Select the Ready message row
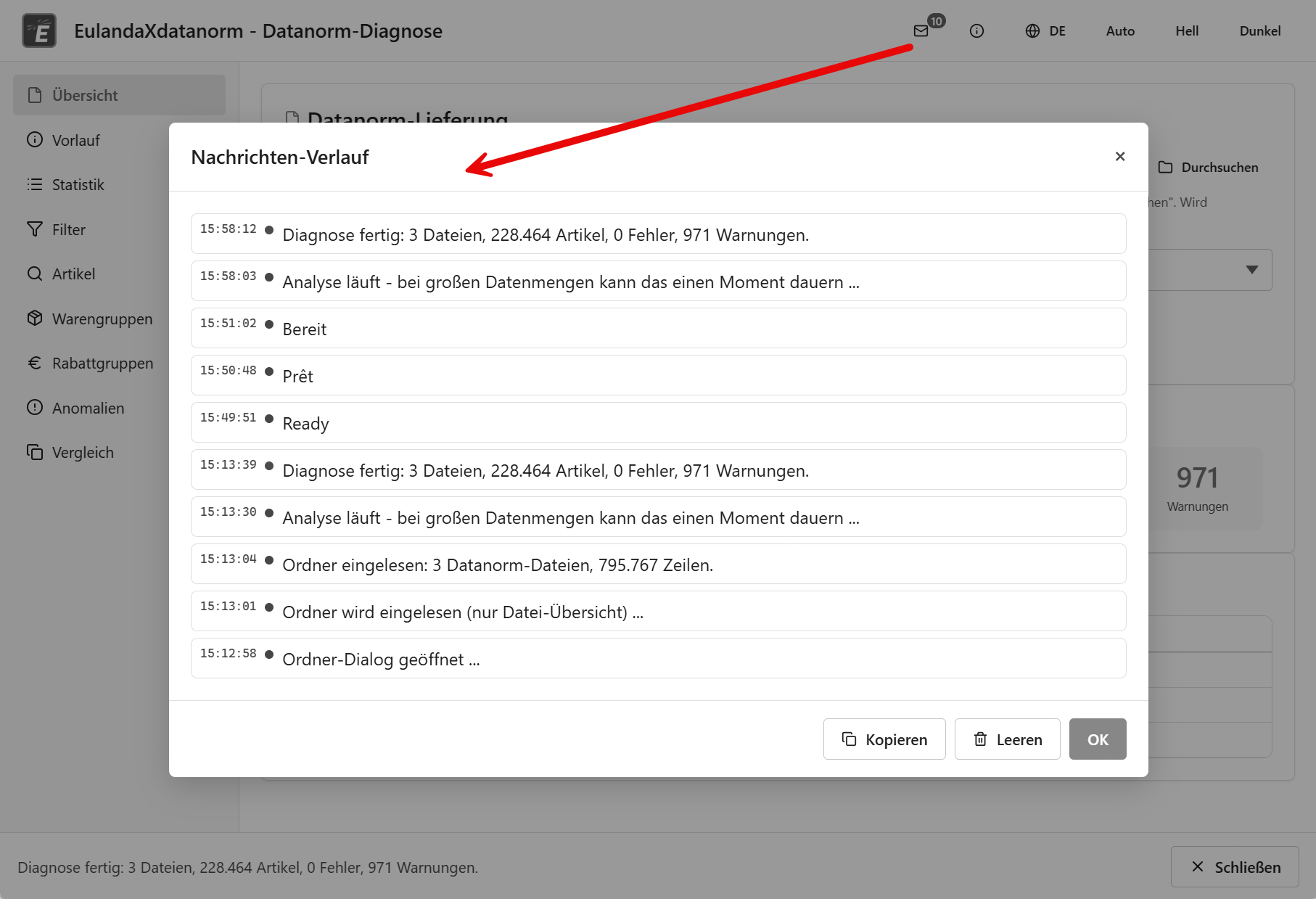Viewport: 1316px width, 899px height. (x=659, y=422)
